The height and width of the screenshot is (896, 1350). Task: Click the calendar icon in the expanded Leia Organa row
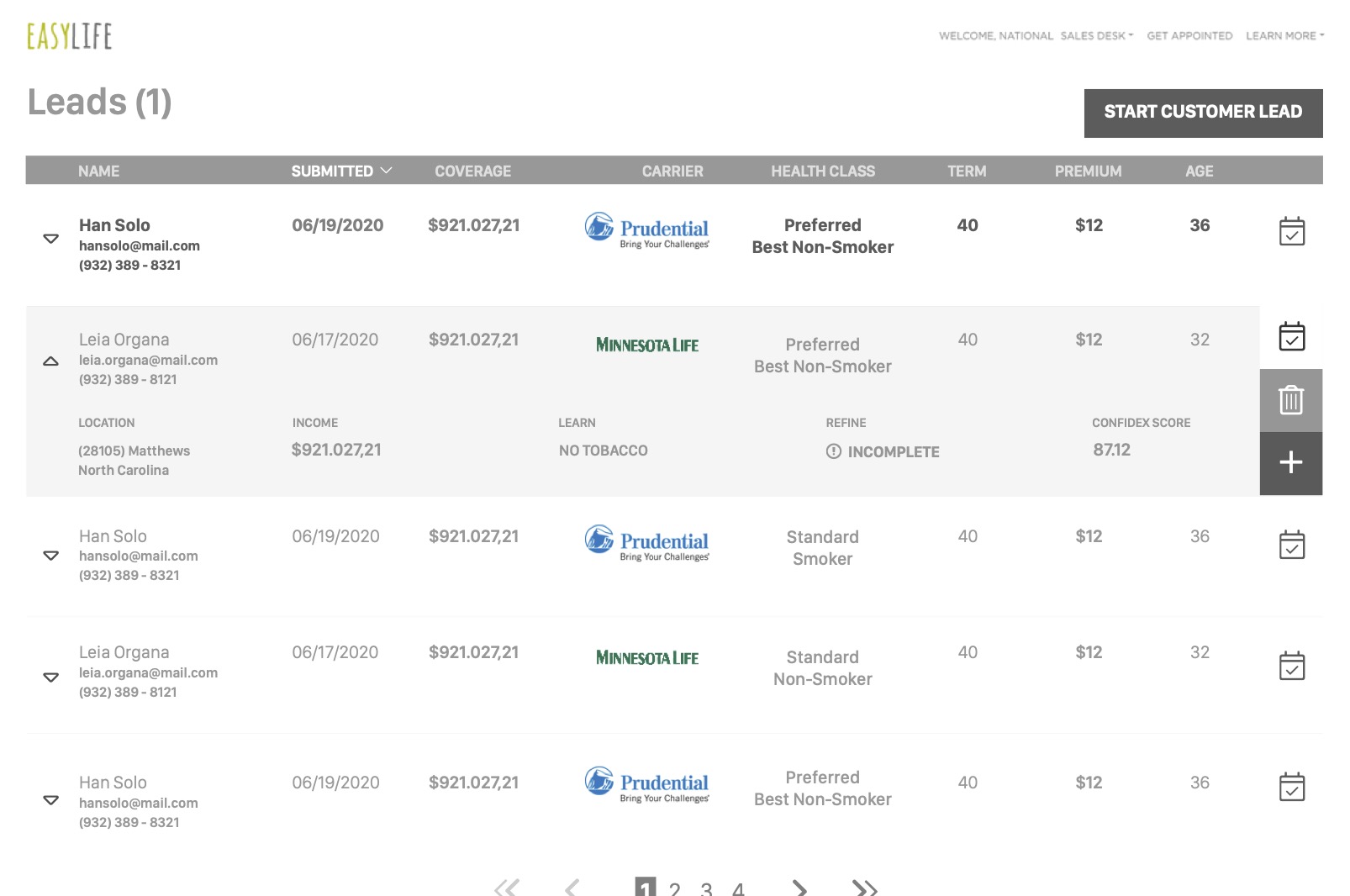coord(1291,336)
